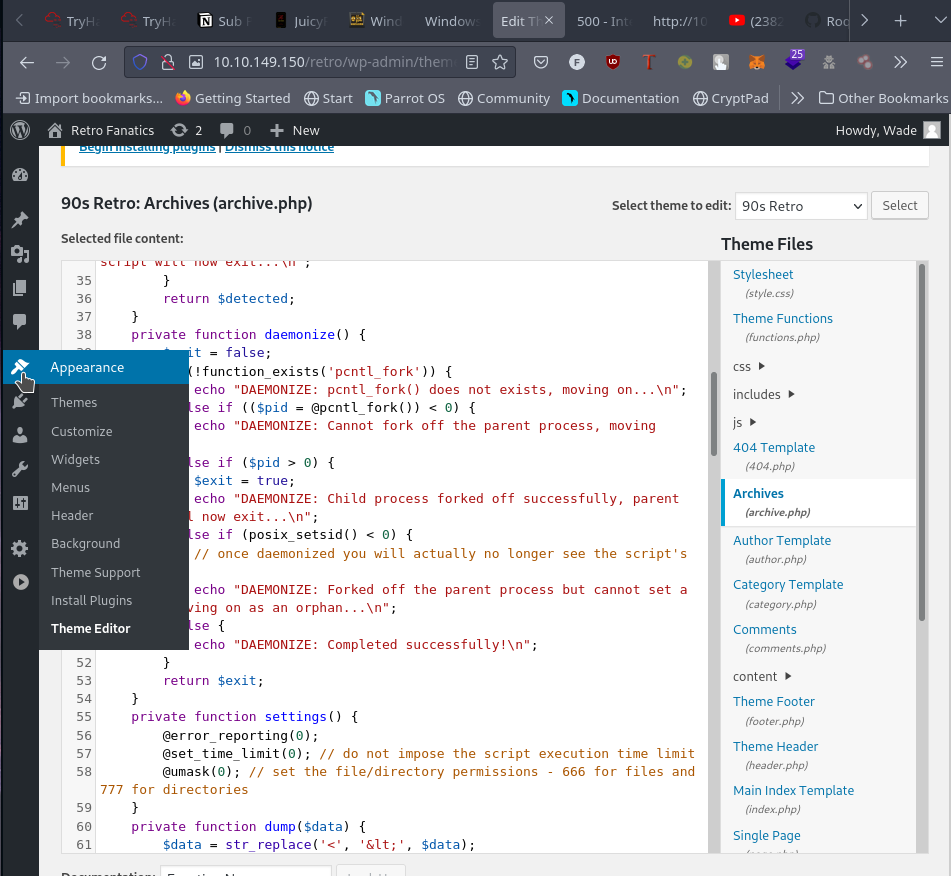This screenshot has height=876, width=951.
Task: Open Howdy, Wade account menu
Action: pyautogui.click(x=887, y=130)
